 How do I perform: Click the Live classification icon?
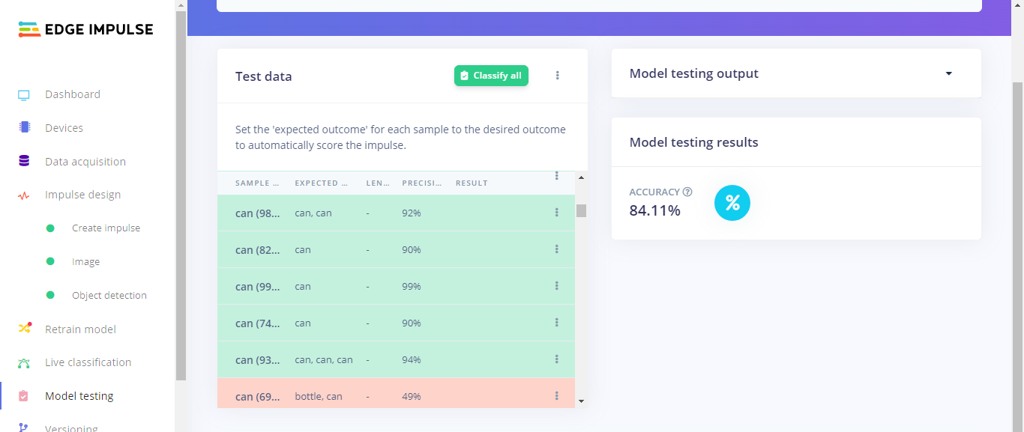point(24,362)
